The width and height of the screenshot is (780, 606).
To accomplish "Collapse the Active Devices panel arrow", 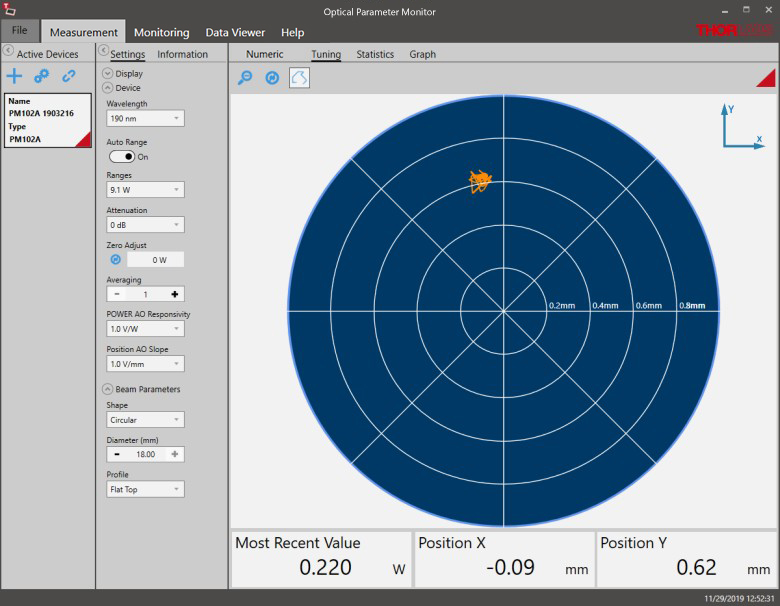I will [8, 51].
